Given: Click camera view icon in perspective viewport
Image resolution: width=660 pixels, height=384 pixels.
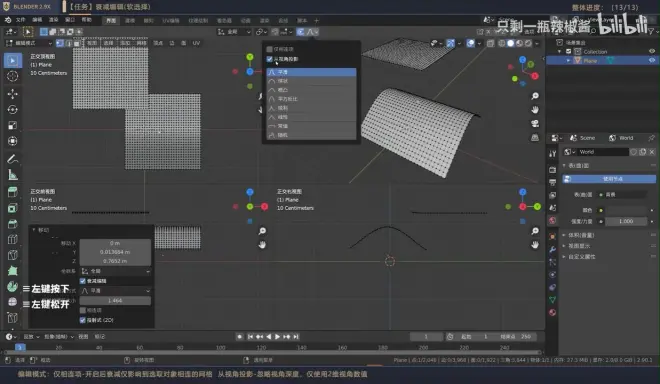Looking at the screenshot, I should [535, 123].
